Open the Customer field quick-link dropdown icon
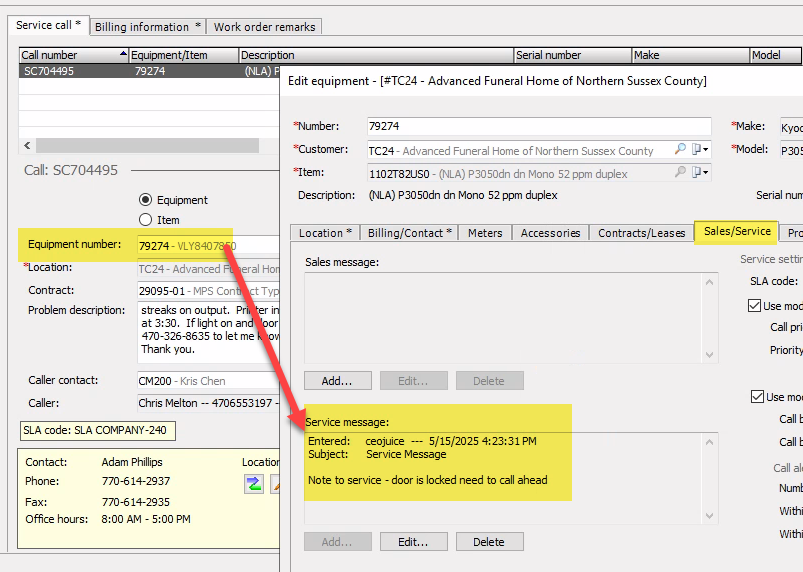Viewport: 803px width, 572px height. pyautogui.click(x=700, y=149)
